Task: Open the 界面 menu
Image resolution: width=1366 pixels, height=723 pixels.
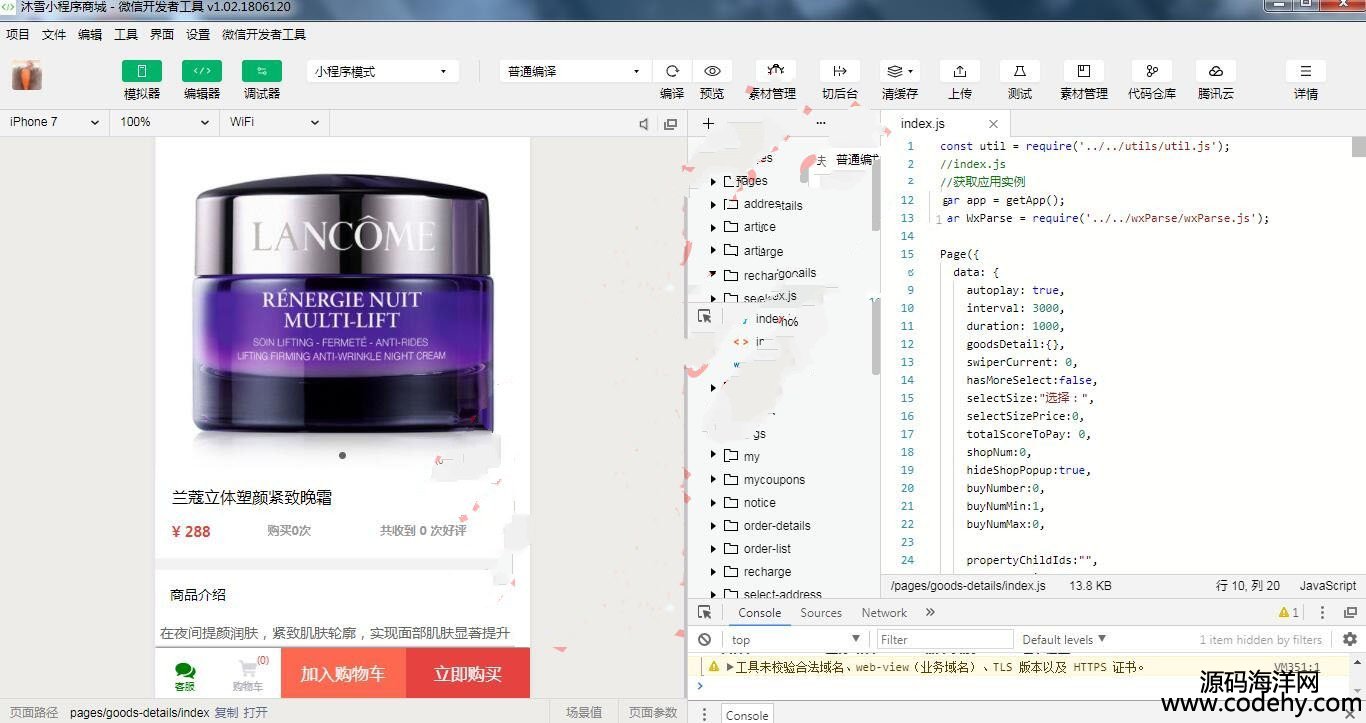Action: [162, 34]
